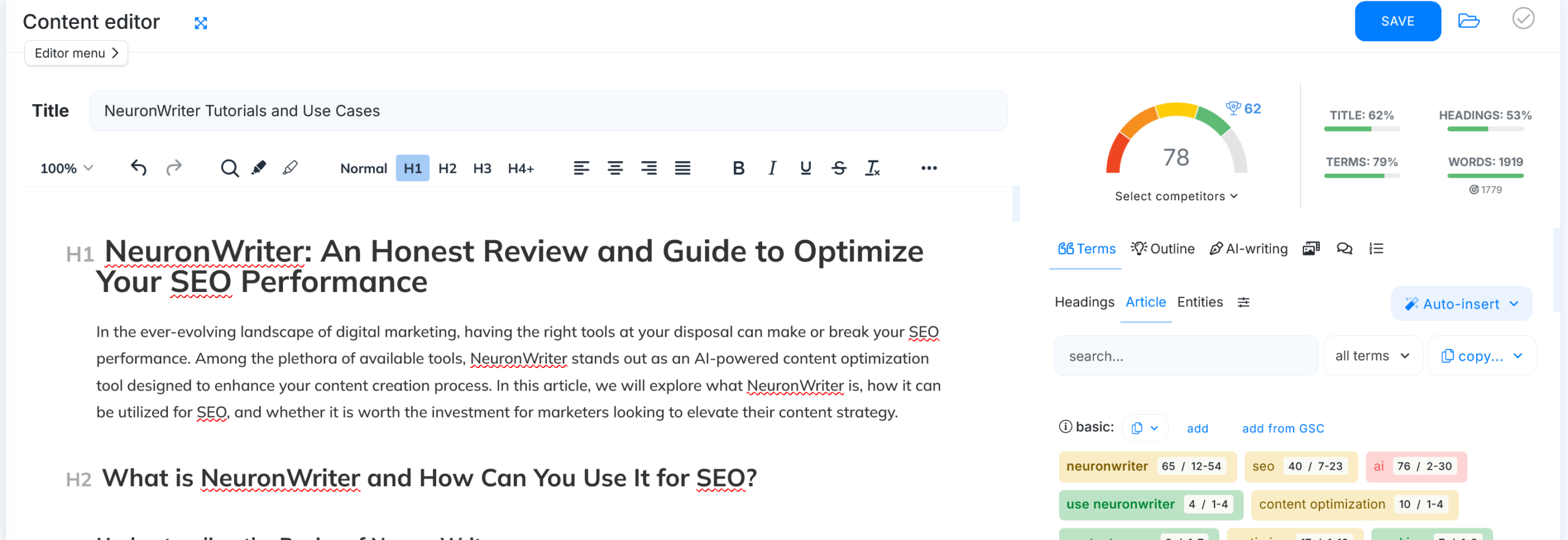The height and width of the screenshot is (540, 1568).
Task: Open the 100% zoom dropdown
Action: pyautogui.click(x=66, y=168)
